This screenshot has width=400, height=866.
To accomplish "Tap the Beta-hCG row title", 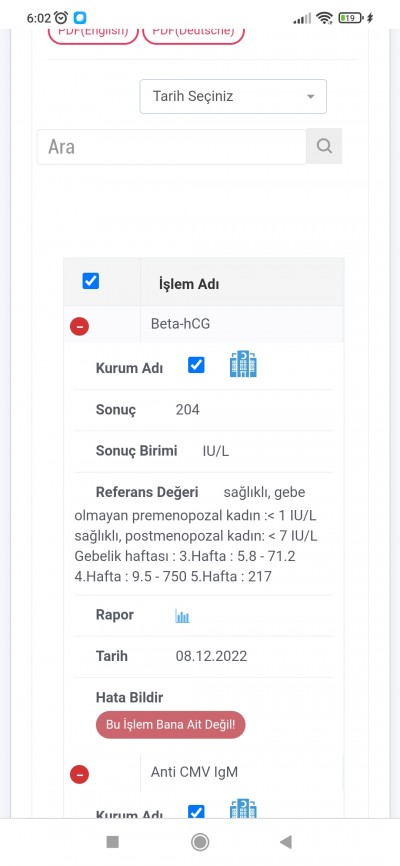I will 180,324.
